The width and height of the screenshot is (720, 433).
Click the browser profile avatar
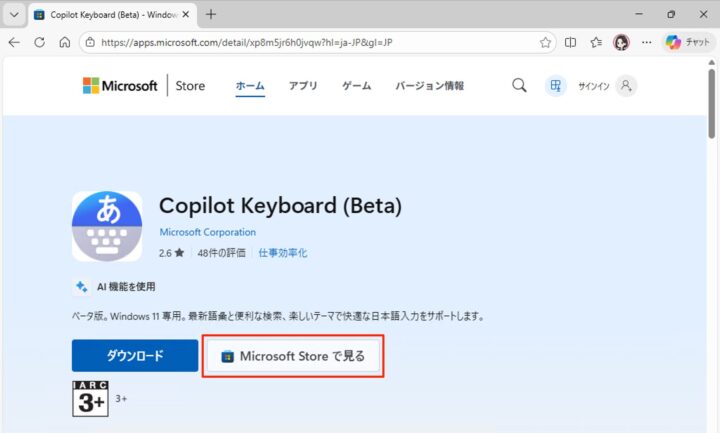[x=621, y=43]
